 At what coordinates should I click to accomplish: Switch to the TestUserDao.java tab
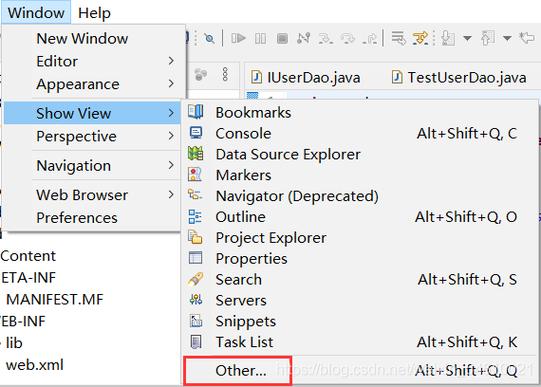460,77
